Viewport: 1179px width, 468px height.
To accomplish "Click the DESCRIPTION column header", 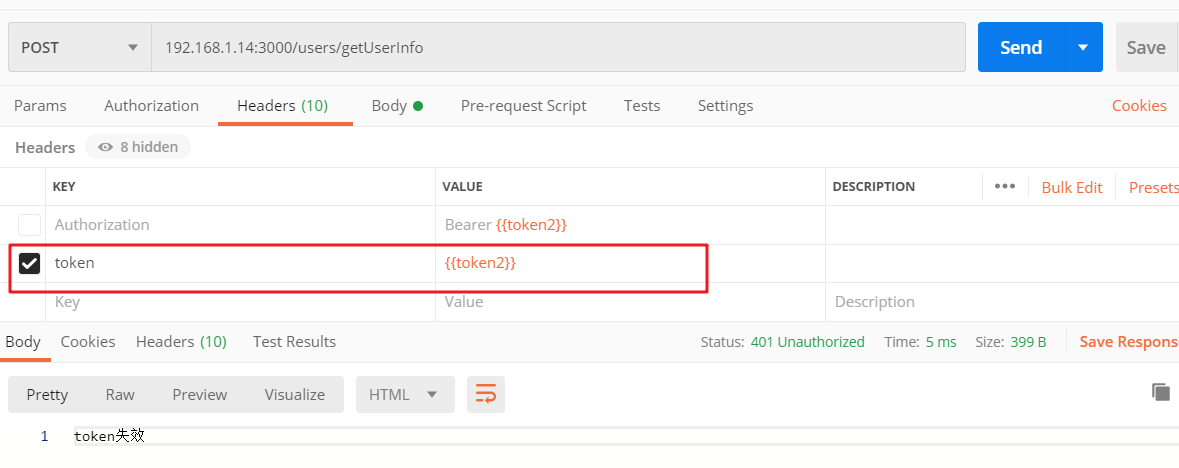I will 874,187.
